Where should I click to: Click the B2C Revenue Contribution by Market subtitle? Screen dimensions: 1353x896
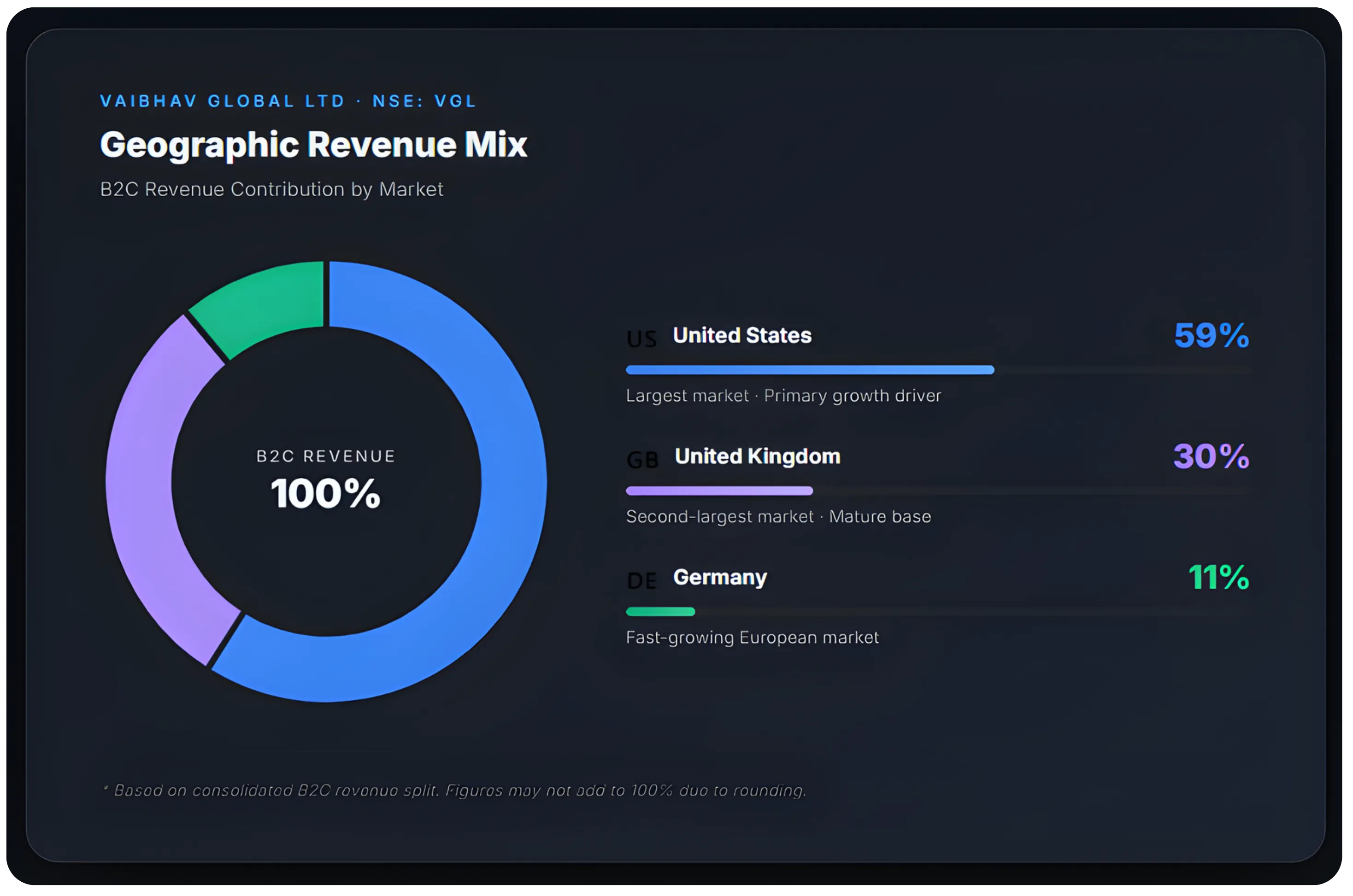(271, 189)
